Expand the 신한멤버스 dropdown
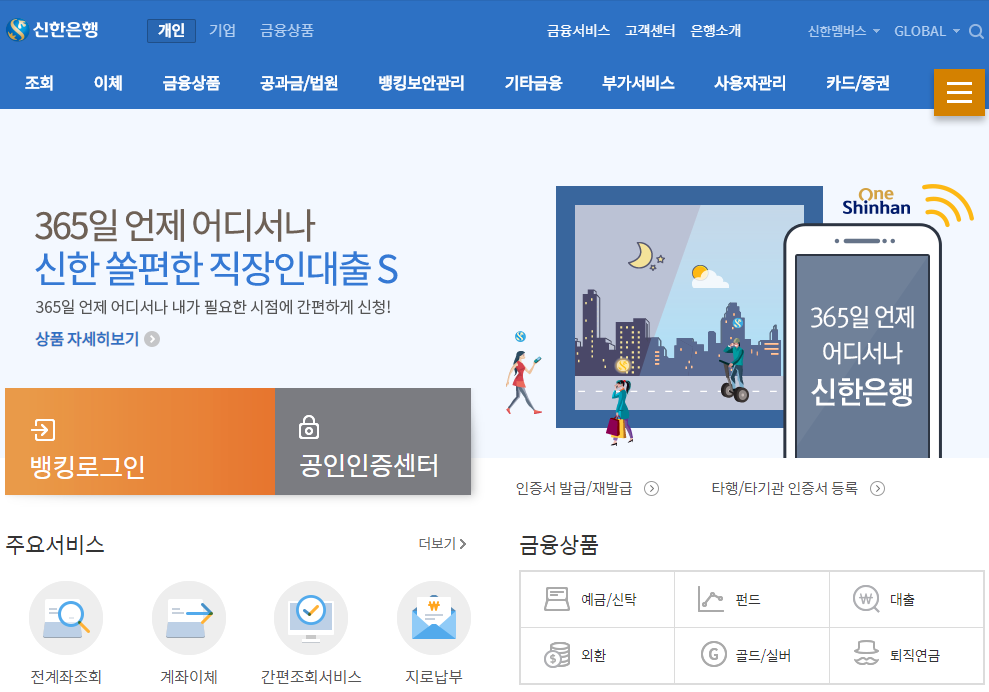 [x=843, y=31]
